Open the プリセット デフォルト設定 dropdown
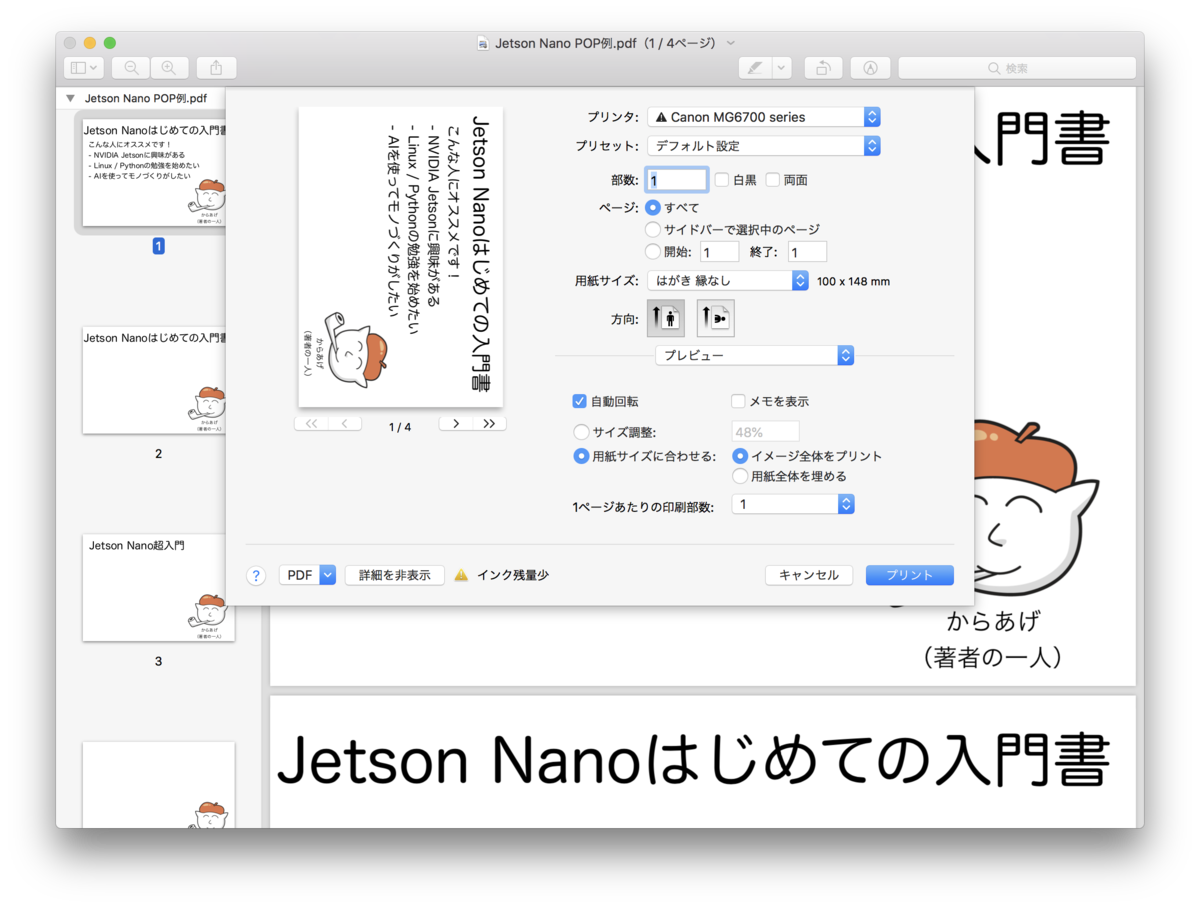The height and width of the screenshot is (908, 1200). click(764, 146)
